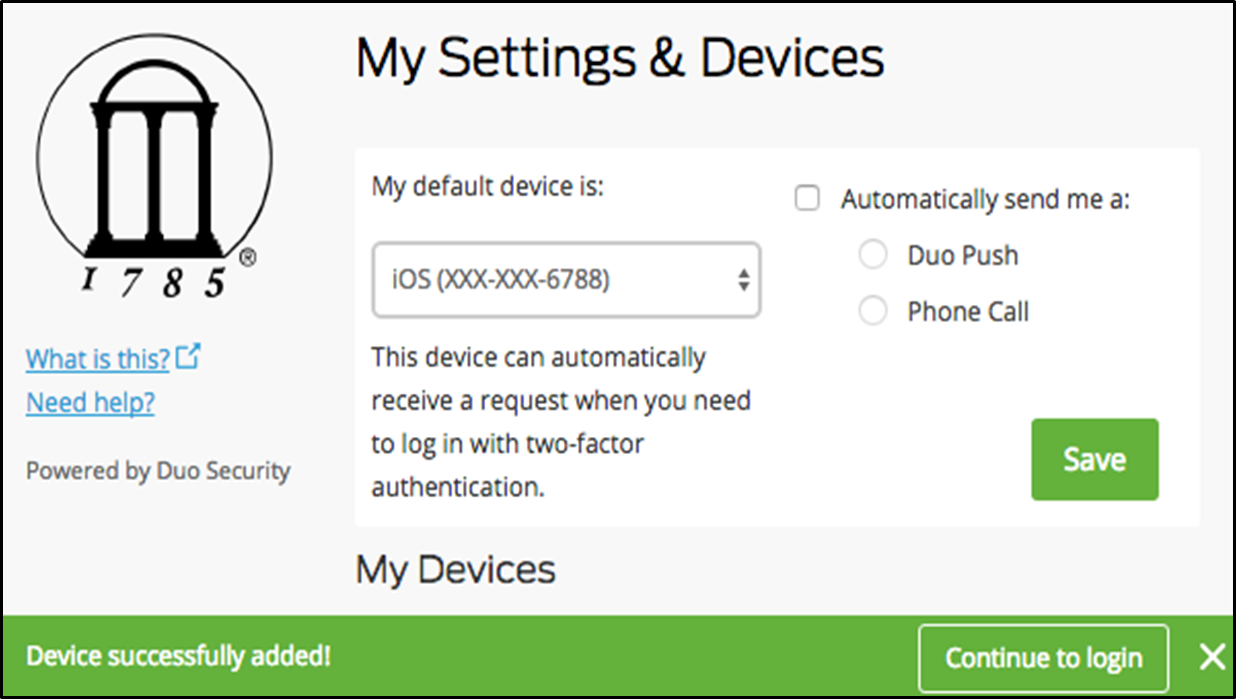Click the registered trademark symbol near logo
The width and height of the screenshot is (1236, 699).
[247, 258]
